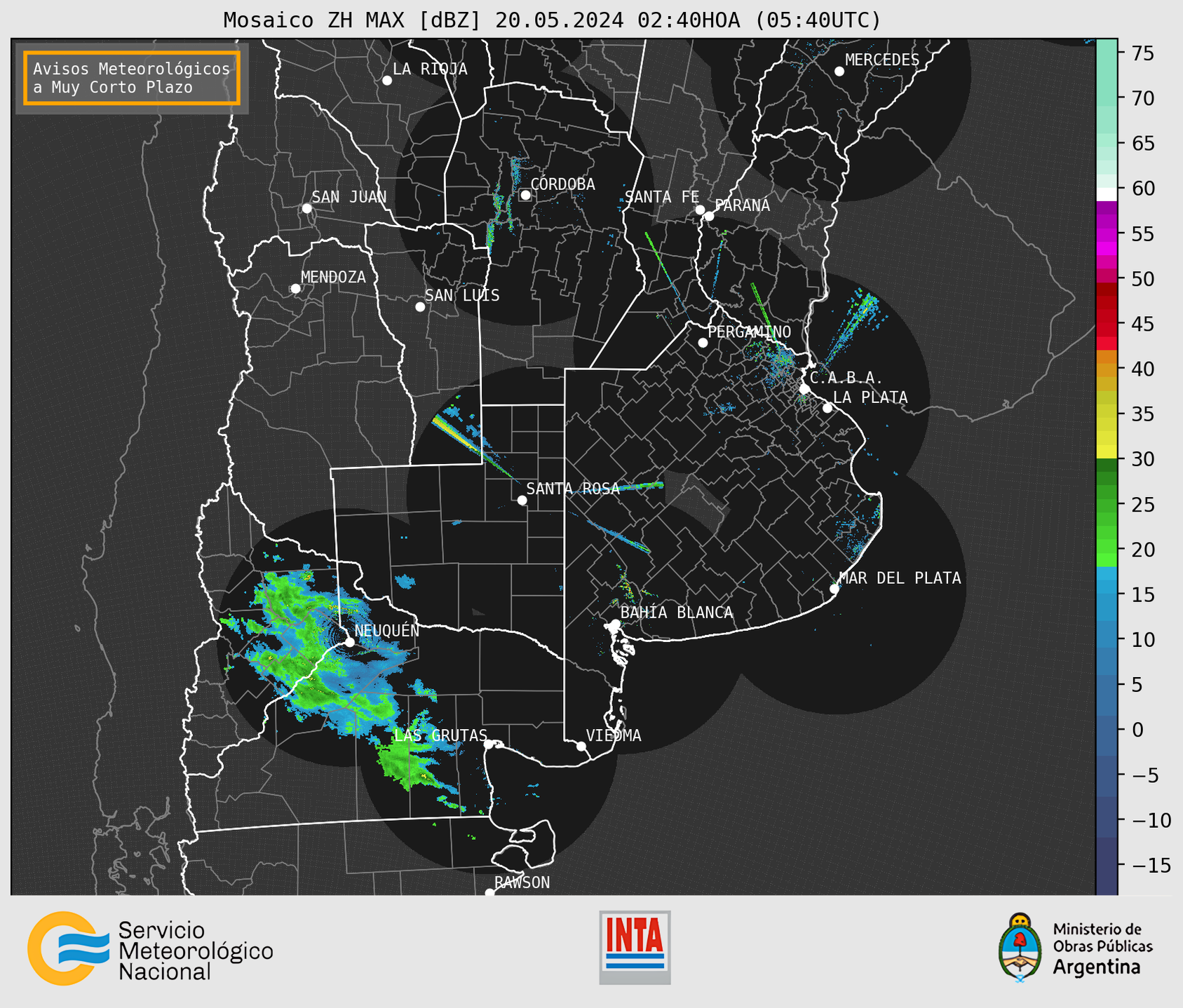Click the MERCEDES city marker
The height and width of the screenshot is (1008, 1183).
pos(839,71)
